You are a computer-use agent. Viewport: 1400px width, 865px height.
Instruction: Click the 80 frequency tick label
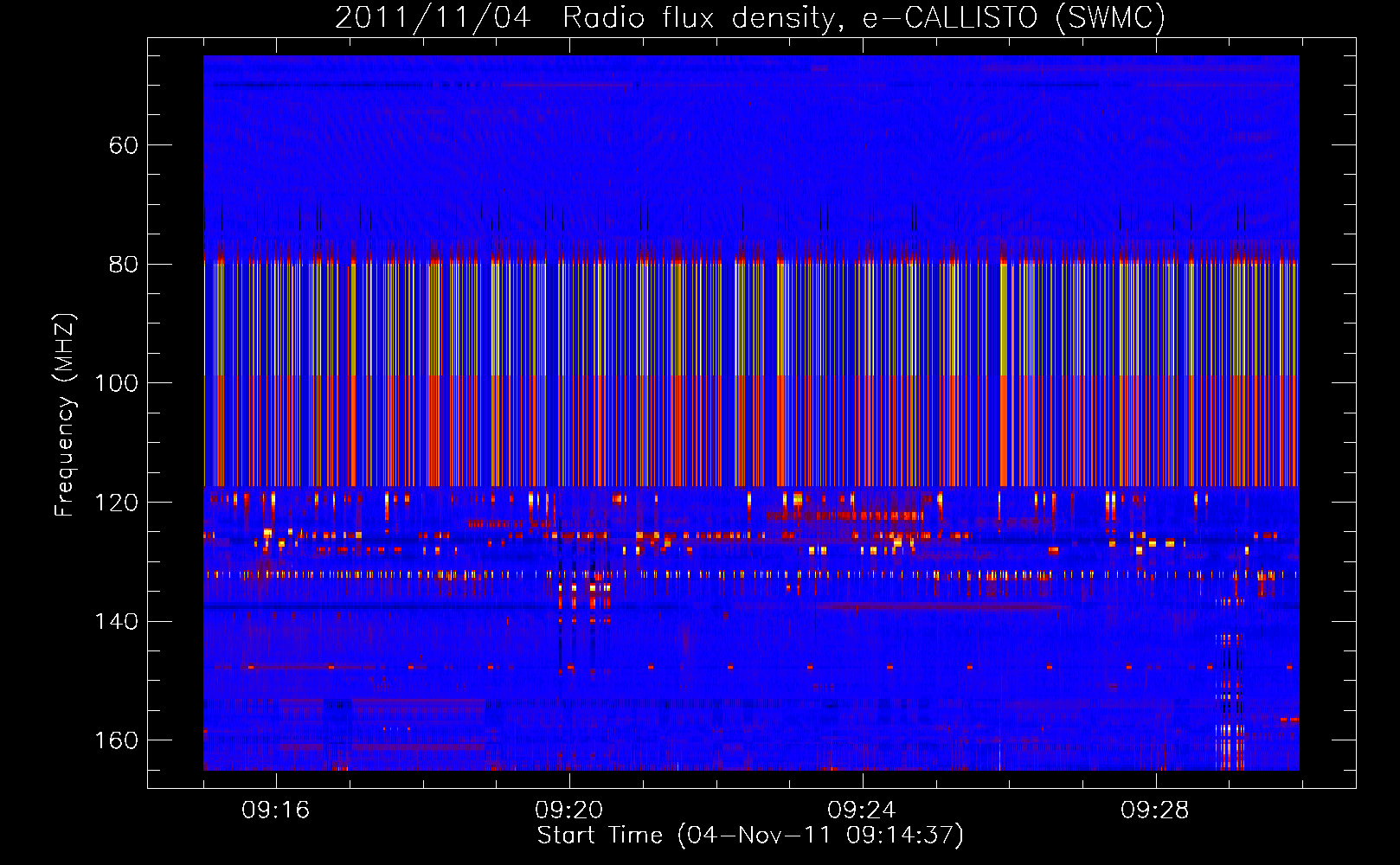coord(124,264)
